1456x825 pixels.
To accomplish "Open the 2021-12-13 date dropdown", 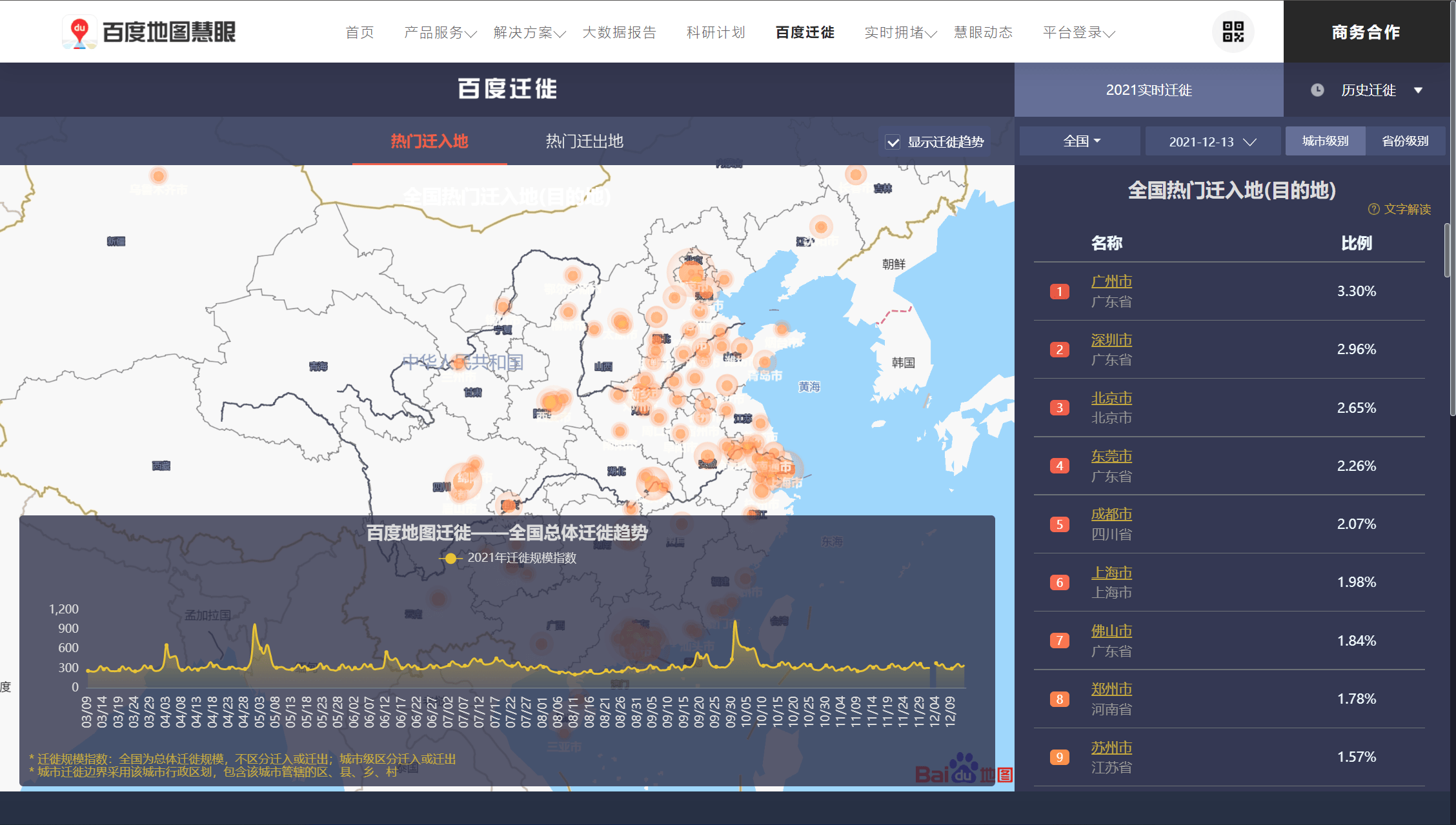I will pos(1213,141).
